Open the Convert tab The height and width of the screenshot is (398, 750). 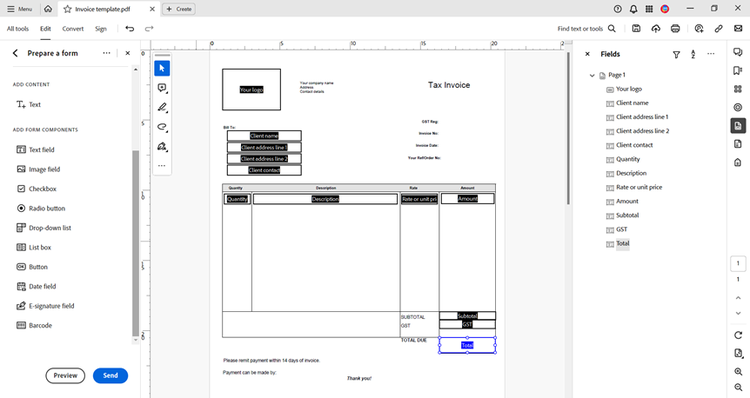click(x=73, y=29)
